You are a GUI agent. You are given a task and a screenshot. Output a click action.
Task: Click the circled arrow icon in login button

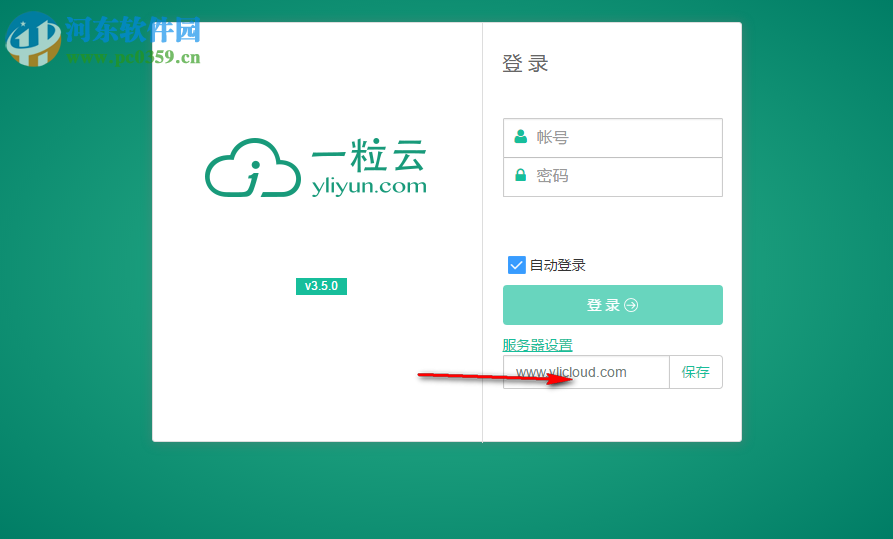pyautogui.click(x=631, y=305)
